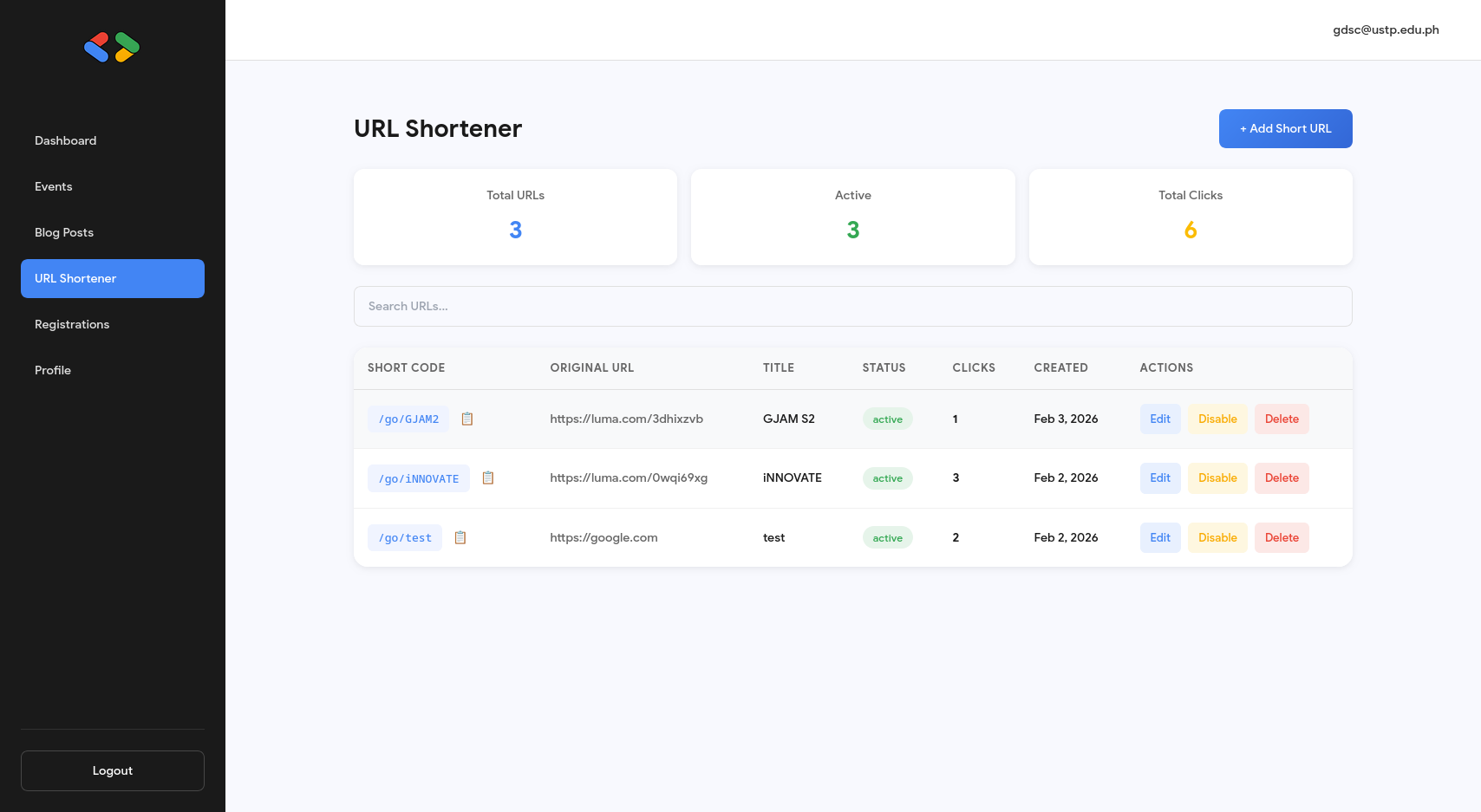Click the SHORT CODE column header
Image resolution: width=1481 pixels, height=812 pixels.
pyautogui.click(x=406, y=367)
